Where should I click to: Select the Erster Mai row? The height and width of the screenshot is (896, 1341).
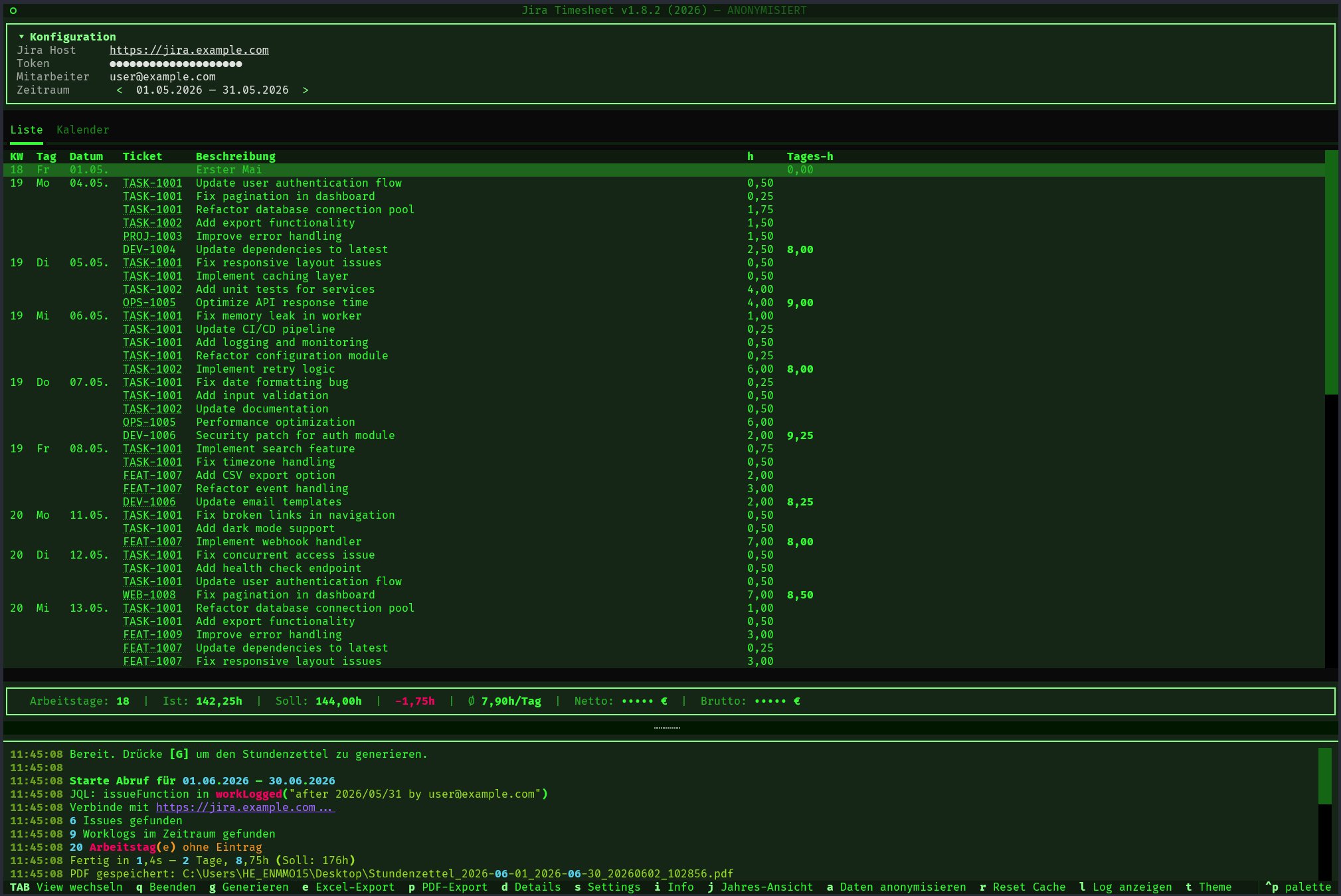point(664,169)
